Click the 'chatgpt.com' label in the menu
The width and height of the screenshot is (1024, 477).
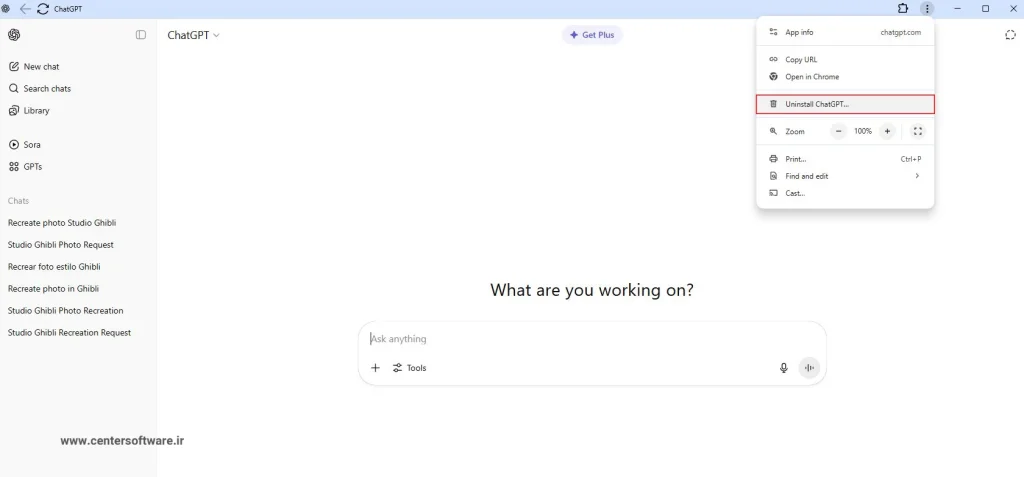(901, 32)
